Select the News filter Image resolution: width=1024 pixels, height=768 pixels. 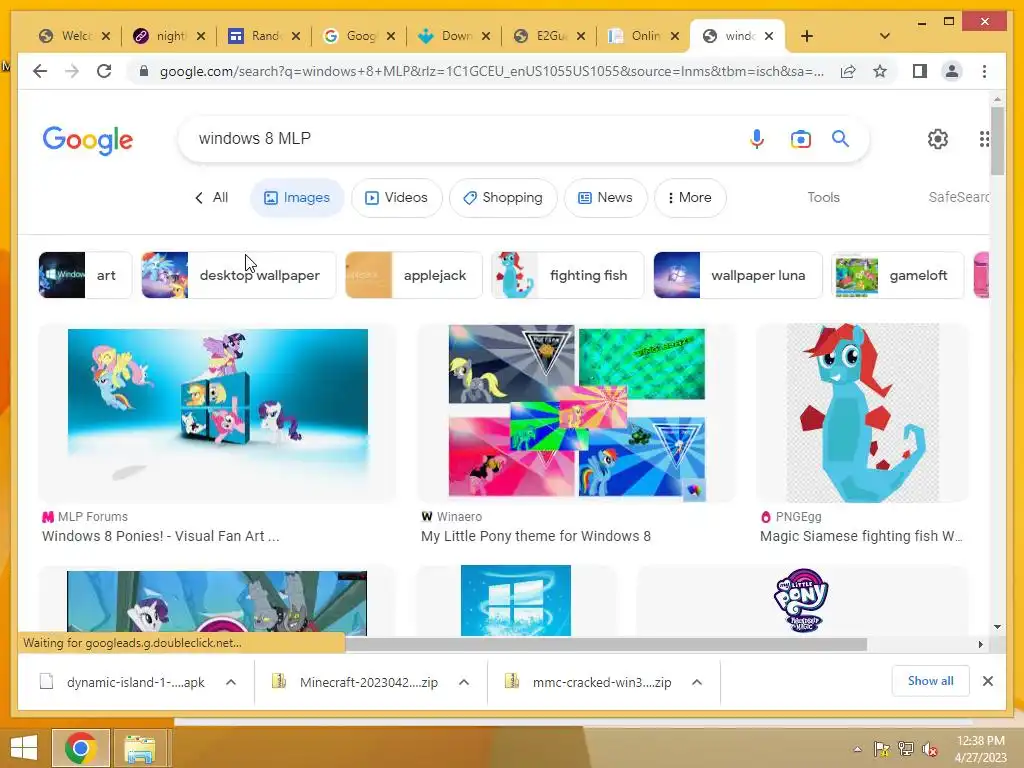(x=605, y=197)
